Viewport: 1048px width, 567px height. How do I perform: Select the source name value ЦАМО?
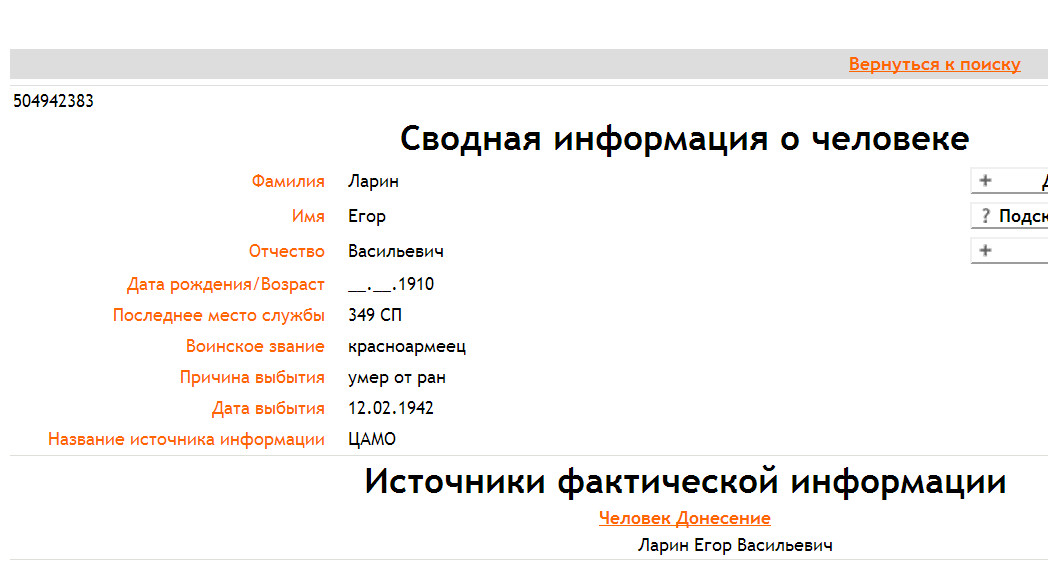tap(372, 440)
